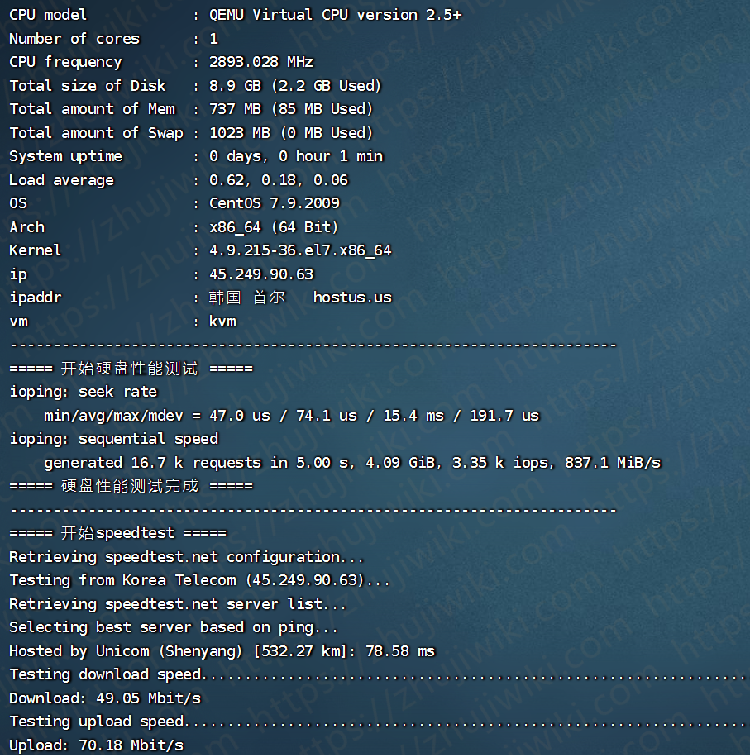Click the CPU frequency value 2893.028 MHz
Image resolution: width=750 pixels, height=755 pixels.
(x=261, y=62)
